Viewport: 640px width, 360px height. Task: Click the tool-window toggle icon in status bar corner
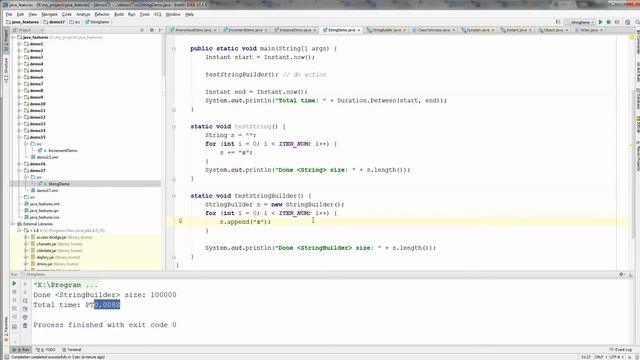click(6, 357)
